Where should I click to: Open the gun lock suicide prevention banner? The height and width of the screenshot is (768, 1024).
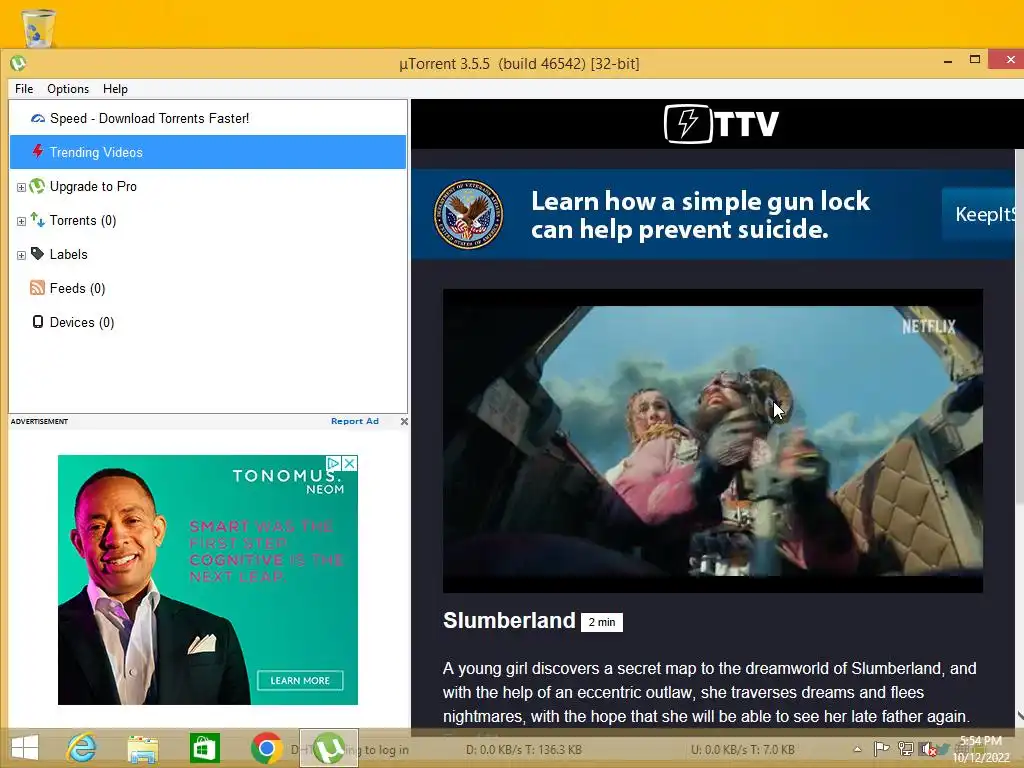coord(713,214)
